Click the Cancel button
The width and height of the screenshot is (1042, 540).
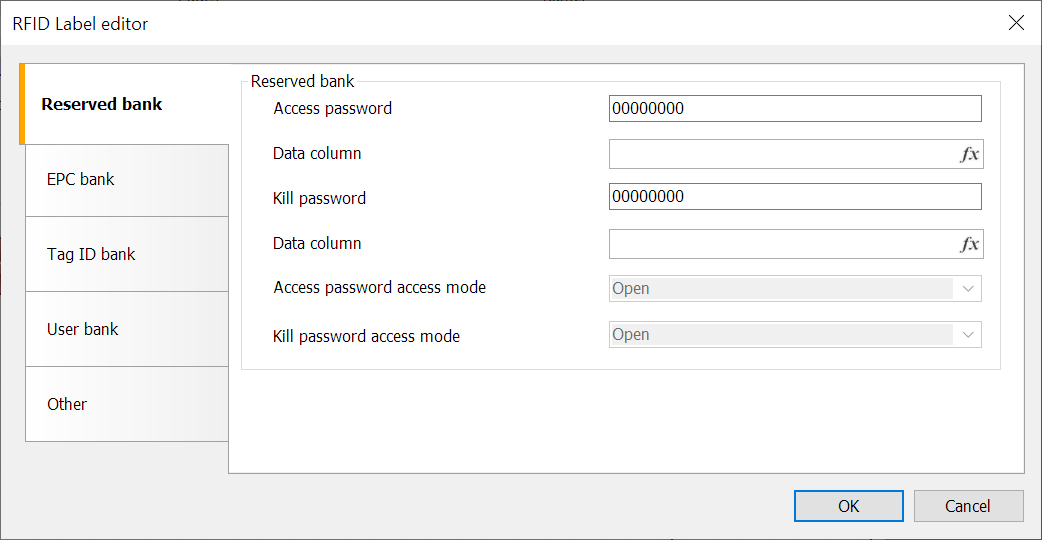click(x=968, y=506)
